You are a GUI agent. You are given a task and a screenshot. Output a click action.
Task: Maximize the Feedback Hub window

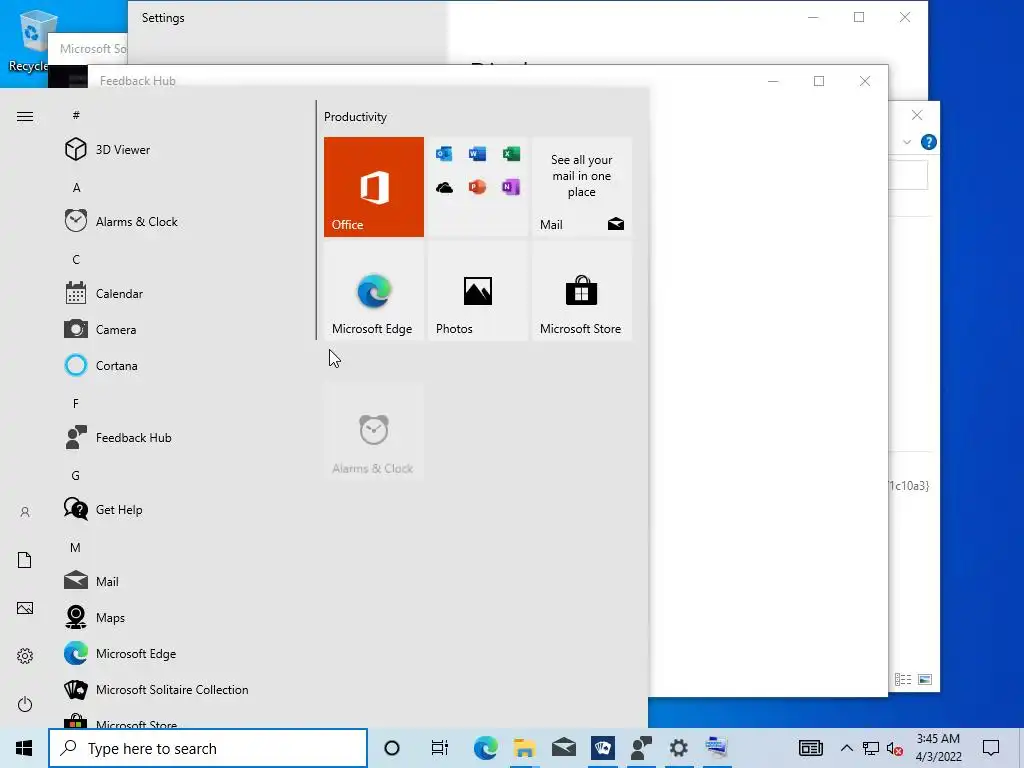point(819,81)
